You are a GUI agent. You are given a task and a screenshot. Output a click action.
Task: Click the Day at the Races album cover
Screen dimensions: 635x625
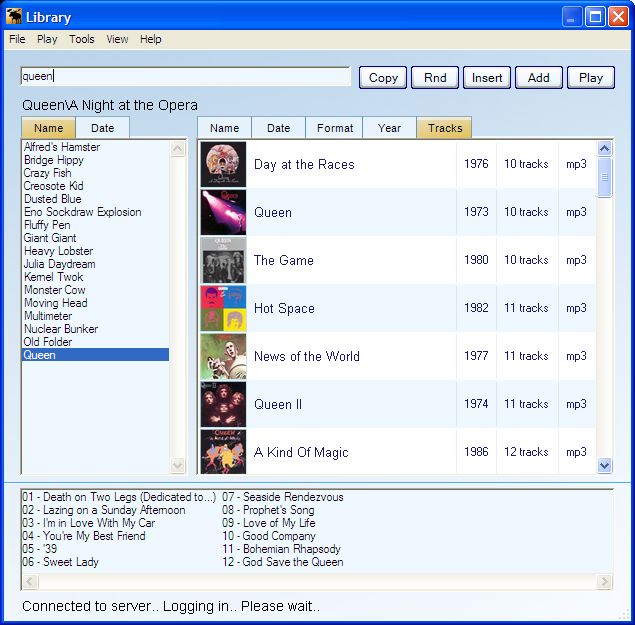pos(223,164)
